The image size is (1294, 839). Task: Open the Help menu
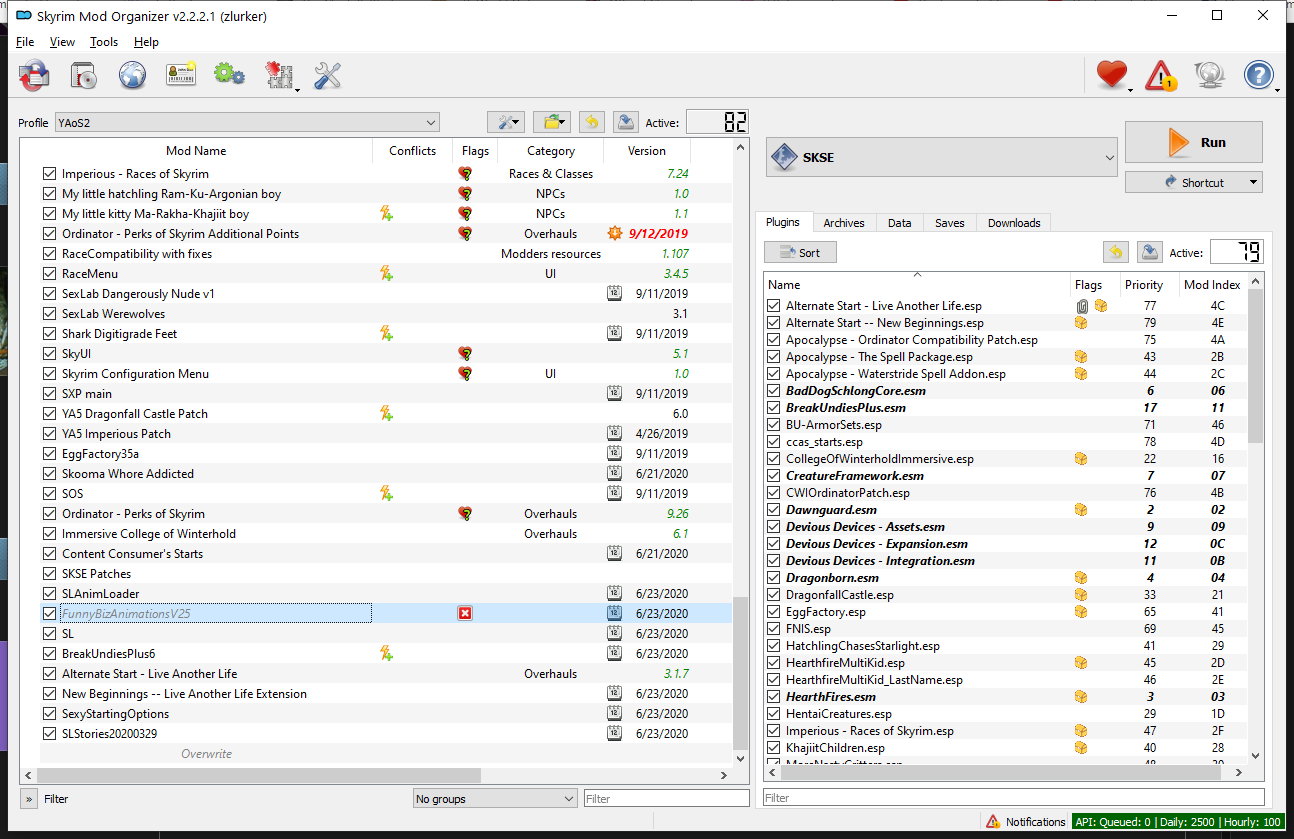pos(146,42)
